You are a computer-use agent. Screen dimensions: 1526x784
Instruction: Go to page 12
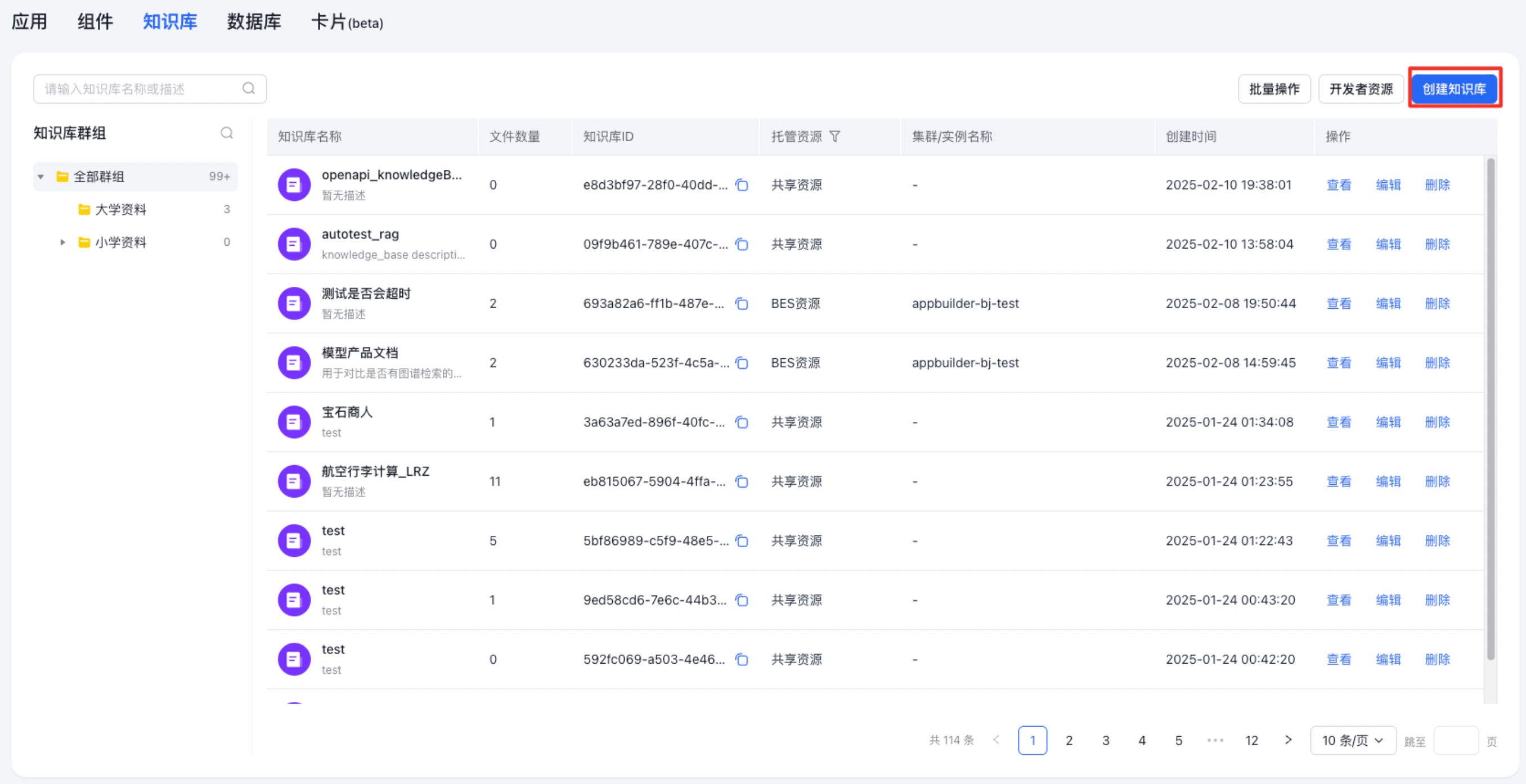click(1252, 740)
